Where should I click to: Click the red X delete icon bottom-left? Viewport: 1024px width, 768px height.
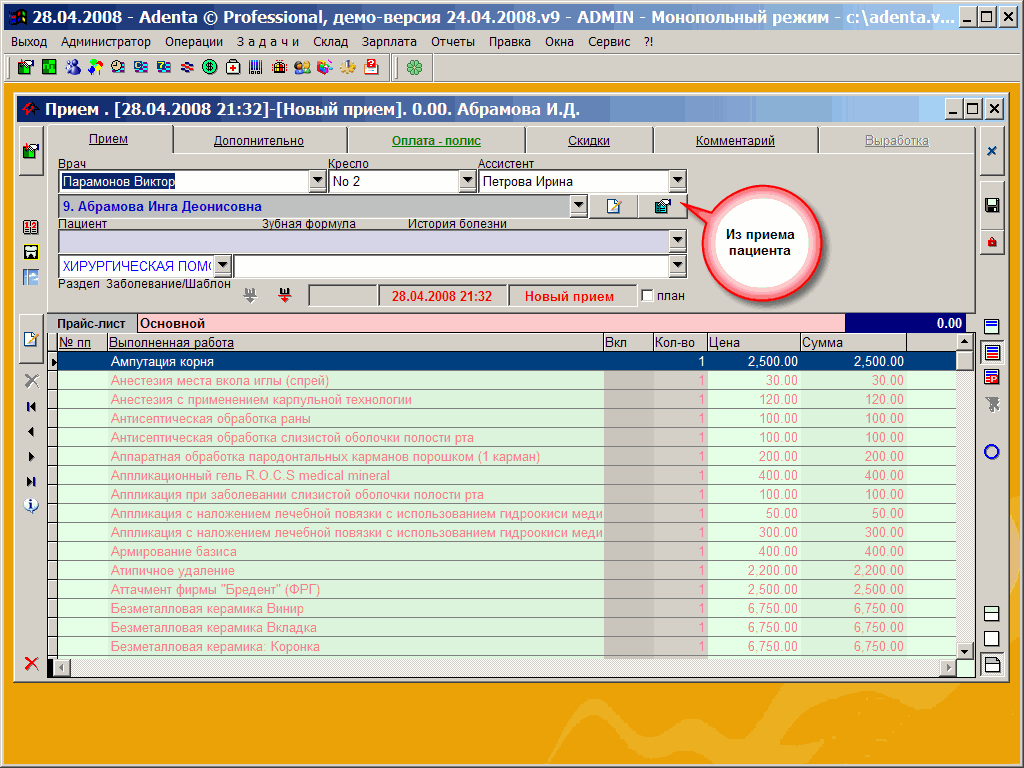coord(31,663)
